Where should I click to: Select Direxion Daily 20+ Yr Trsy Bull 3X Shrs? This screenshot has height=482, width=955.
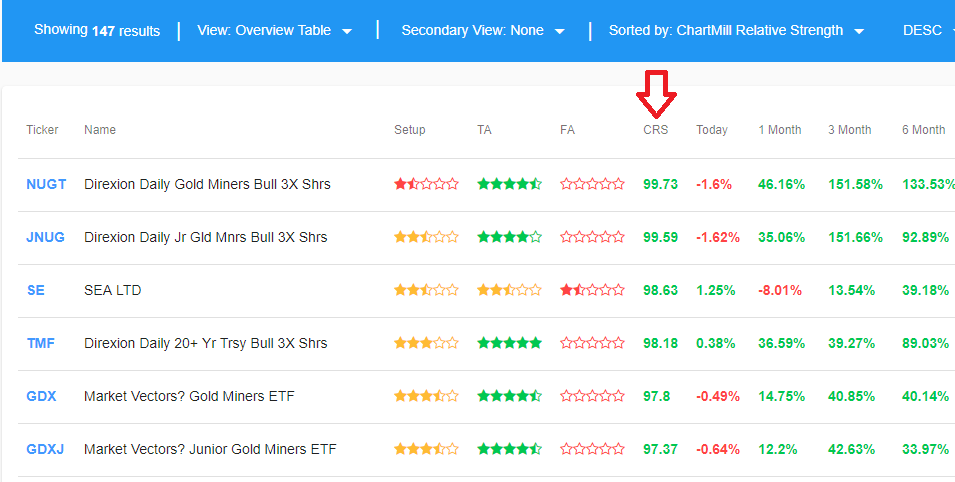206,343
